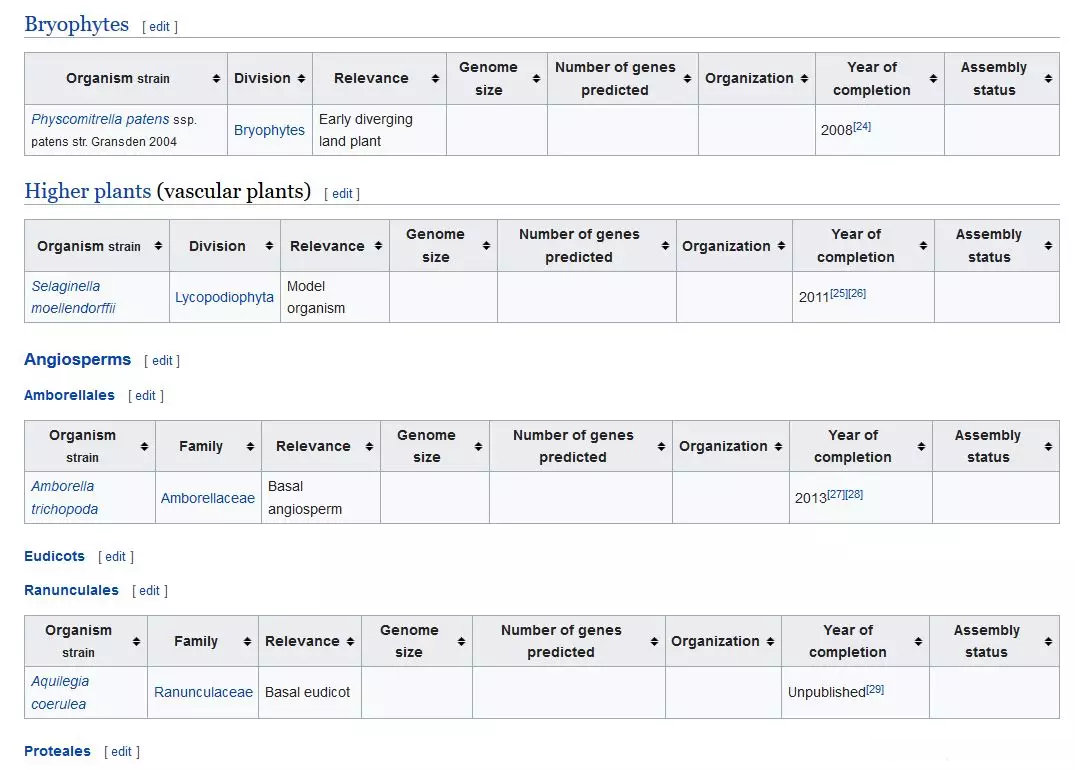Open citation 29 next to Unpublished
Screen dimensions: 1075x770
[x=875, y=689]
